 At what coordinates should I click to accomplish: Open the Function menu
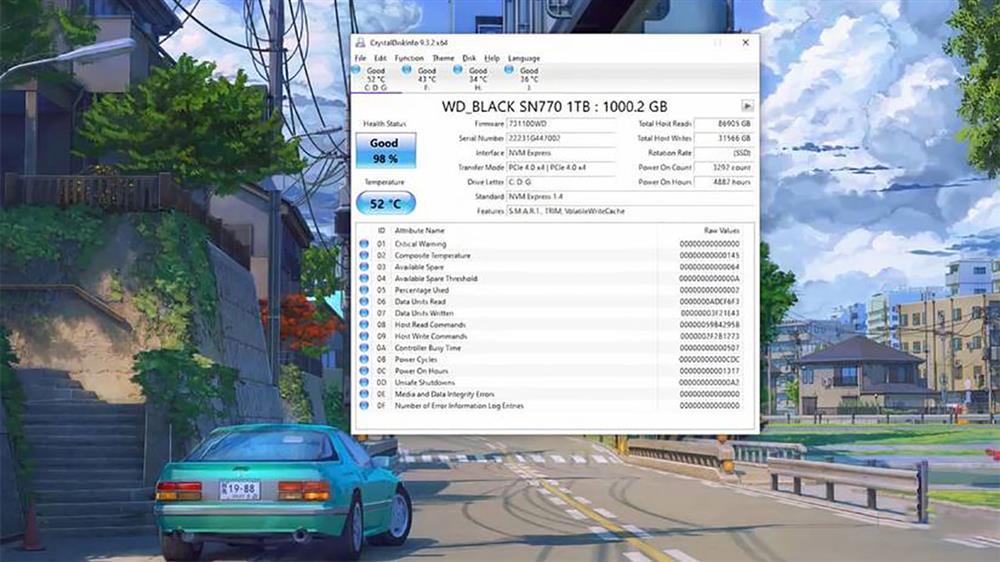(x=409, y=58)
